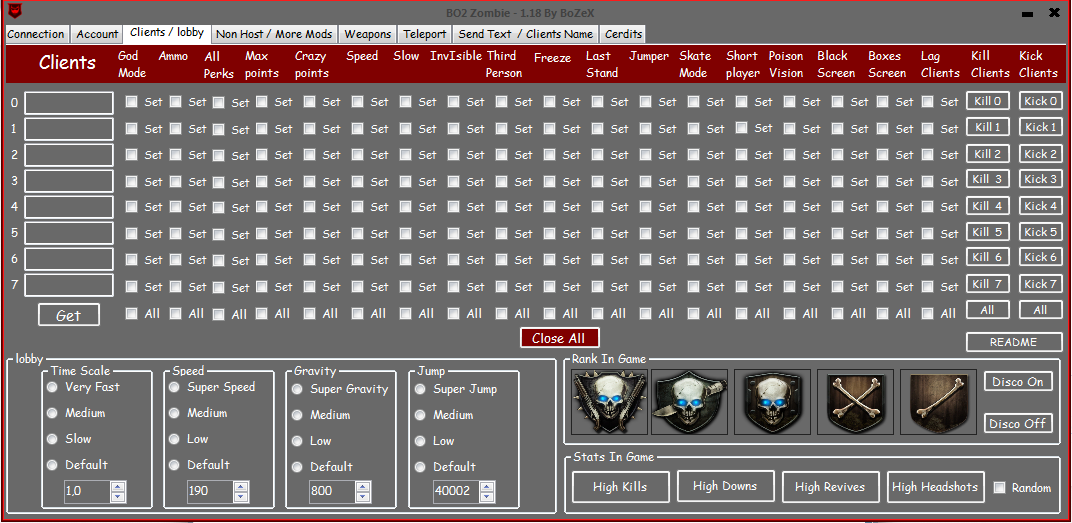Decrease Time Scale value with down arrow
This screenshot has height=523, width=1072.
118,496
